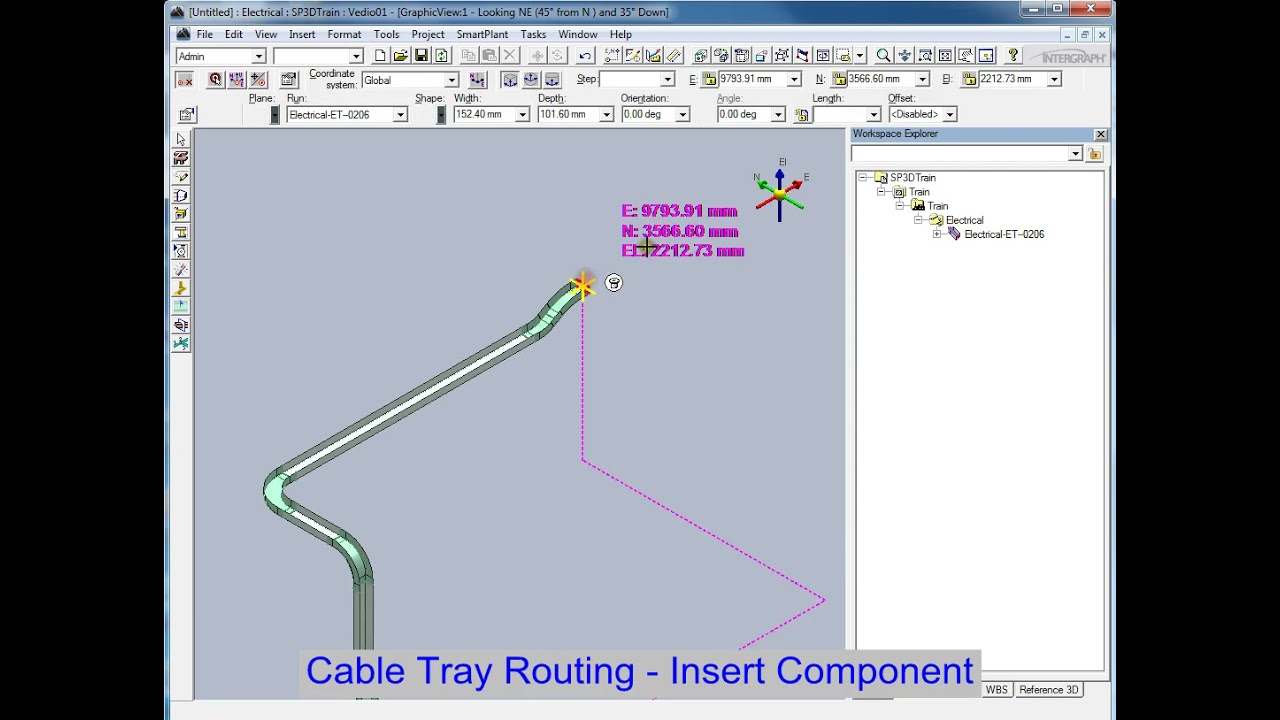Switch to the Reference 3D tab
Screen dimensions: 1280x720
1049,689
